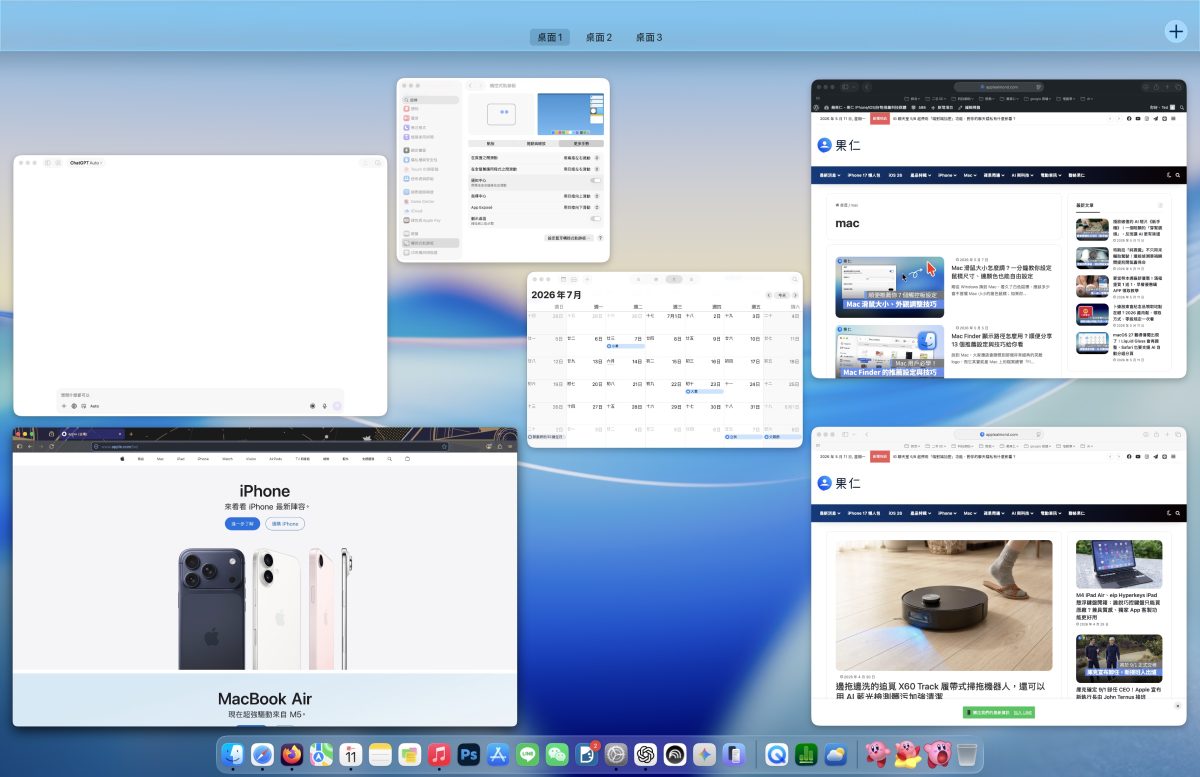The image size is (1200, 777).
Task: Toggle 顯示桌面 switch in trackpad settings
Action: (596, 218)
